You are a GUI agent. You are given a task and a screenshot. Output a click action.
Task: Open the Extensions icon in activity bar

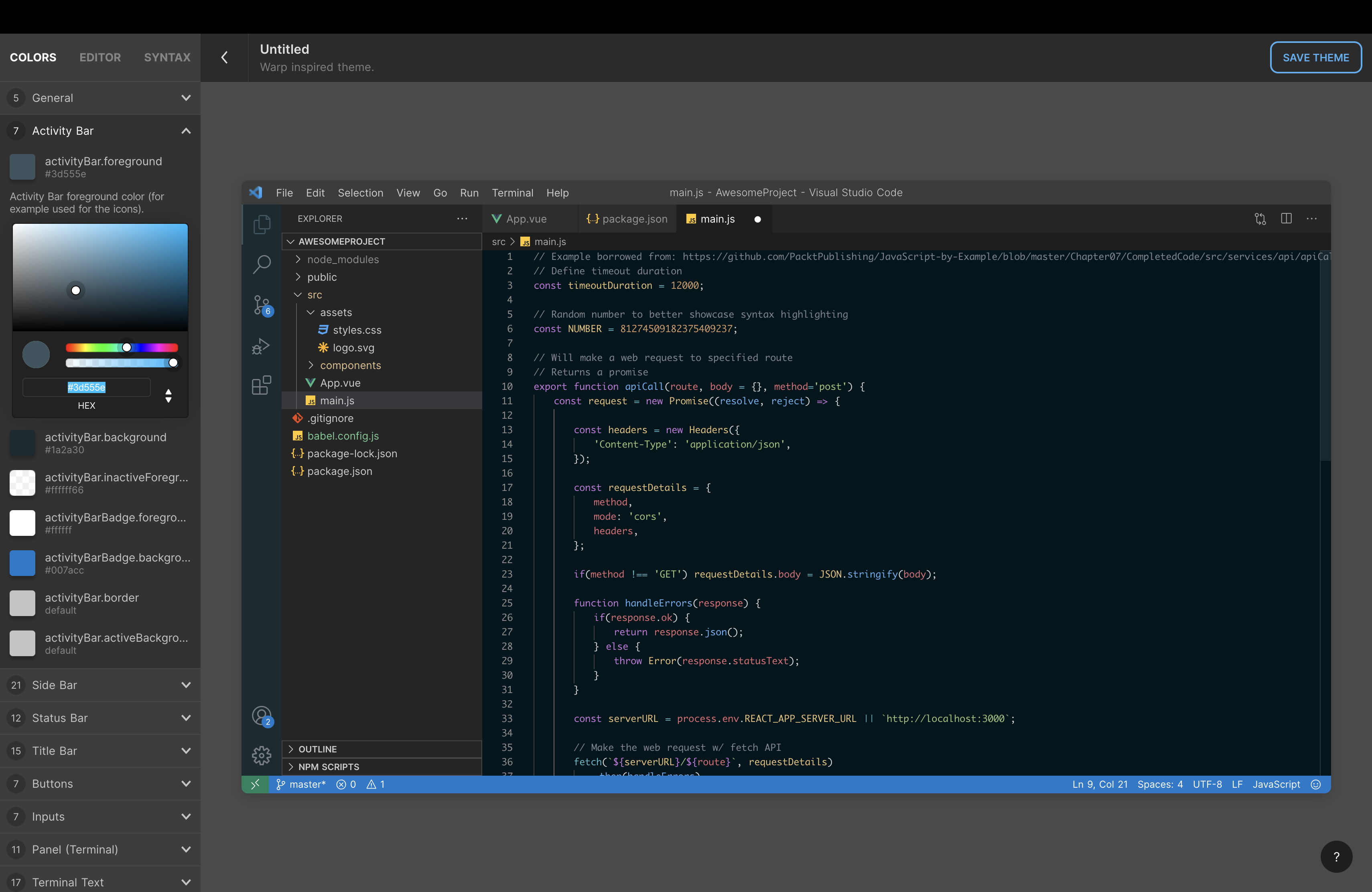coord(261,385)
